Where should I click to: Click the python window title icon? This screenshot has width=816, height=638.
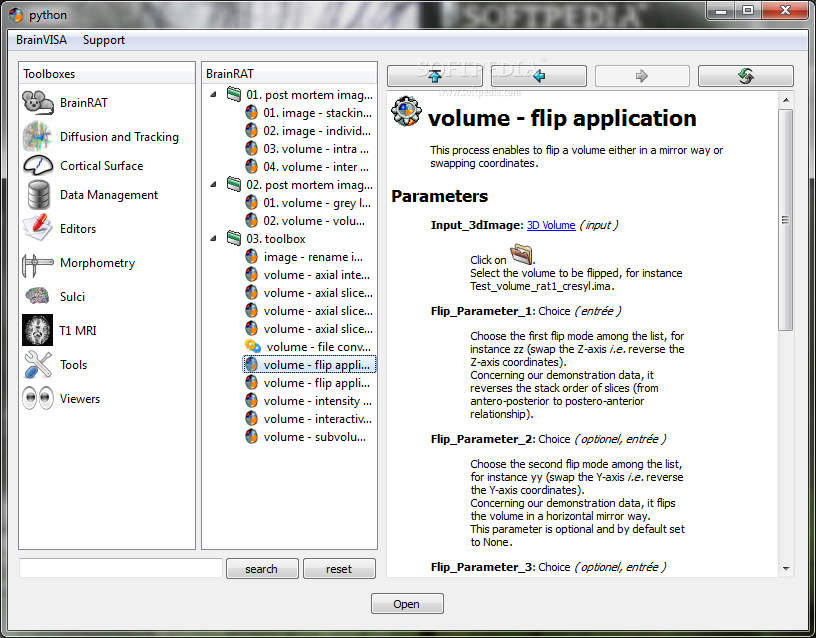(x=16, y=15)
